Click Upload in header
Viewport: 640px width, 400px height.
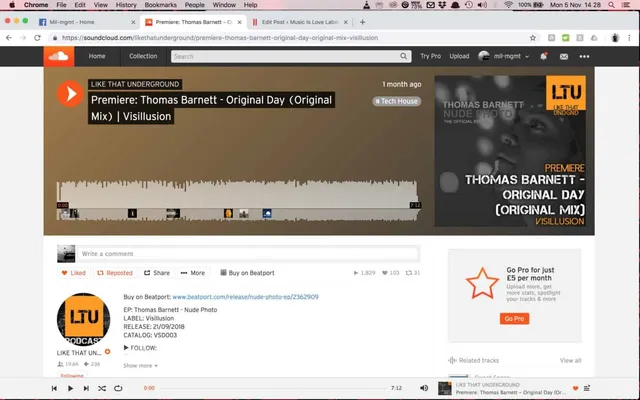[x=459, y=56]
